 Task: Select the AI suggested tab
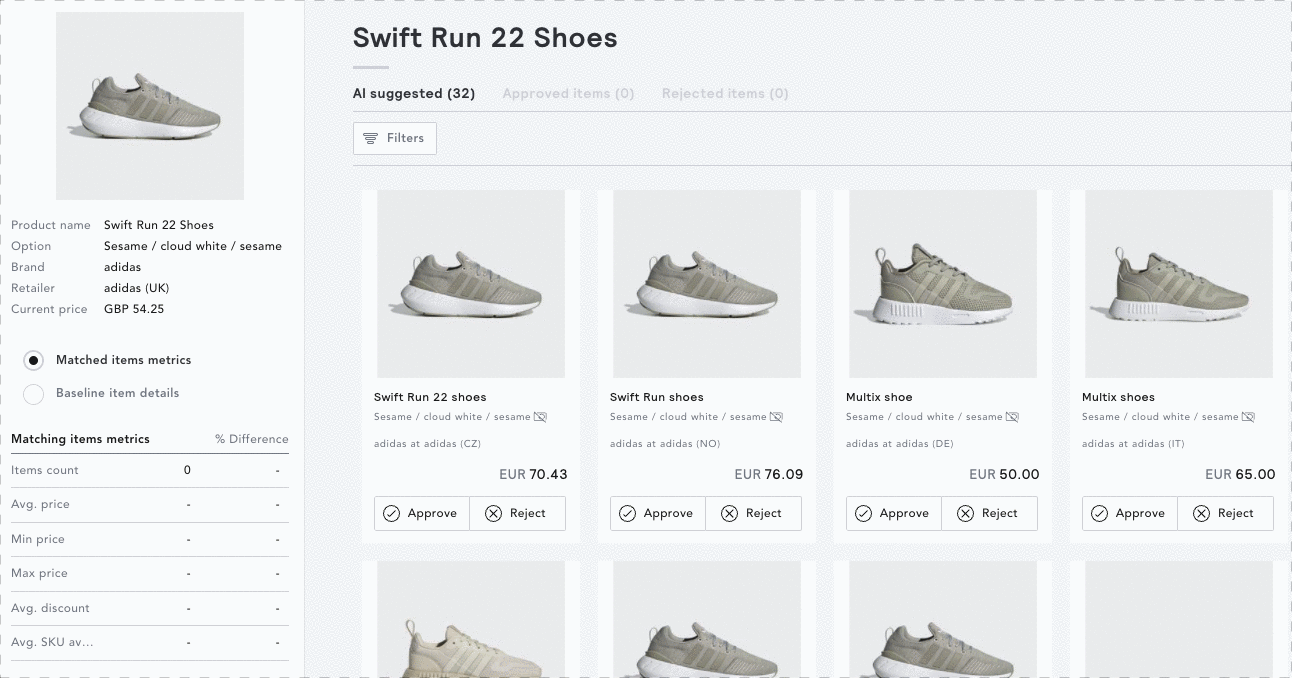(414, 94)
